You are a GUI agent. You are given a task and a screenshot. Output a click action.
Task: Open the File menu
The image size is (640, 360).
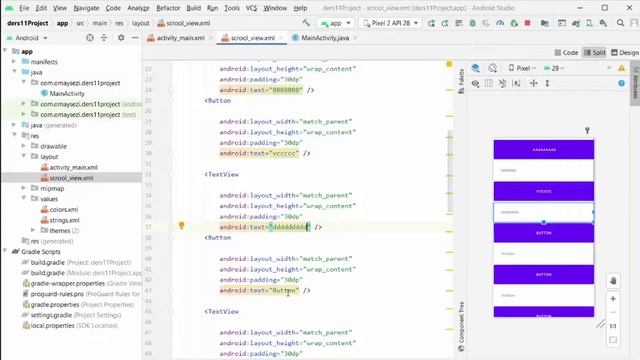click(x=24, y=8)
